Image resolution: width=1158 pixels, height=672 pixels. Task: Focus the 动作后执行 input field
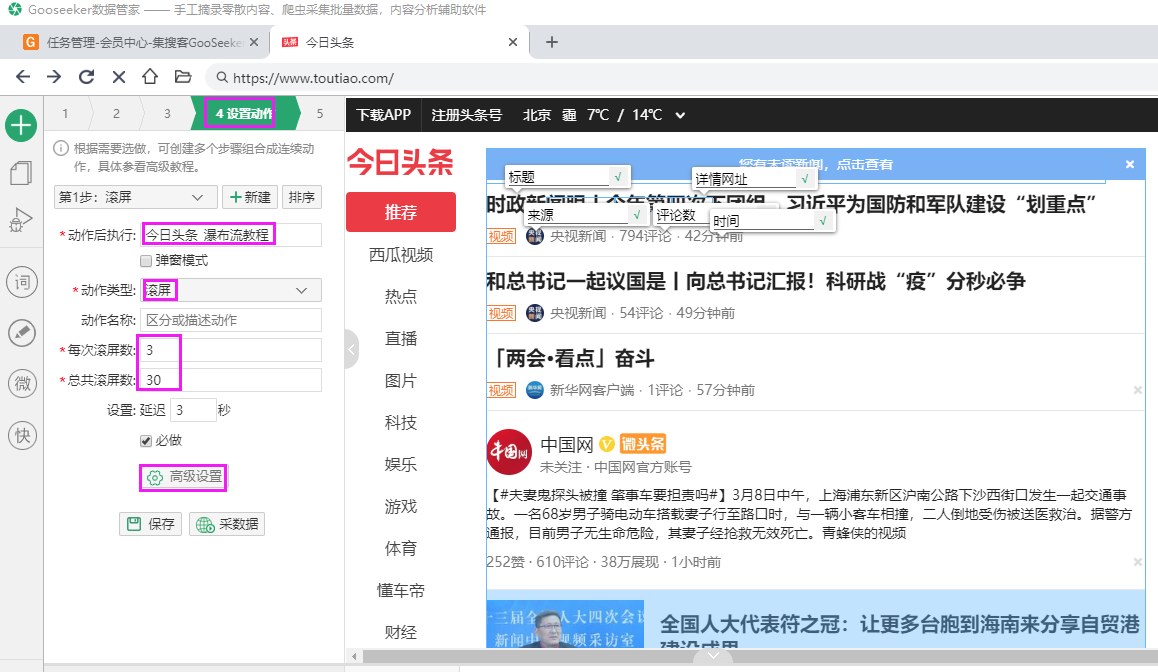pos(231,235)
